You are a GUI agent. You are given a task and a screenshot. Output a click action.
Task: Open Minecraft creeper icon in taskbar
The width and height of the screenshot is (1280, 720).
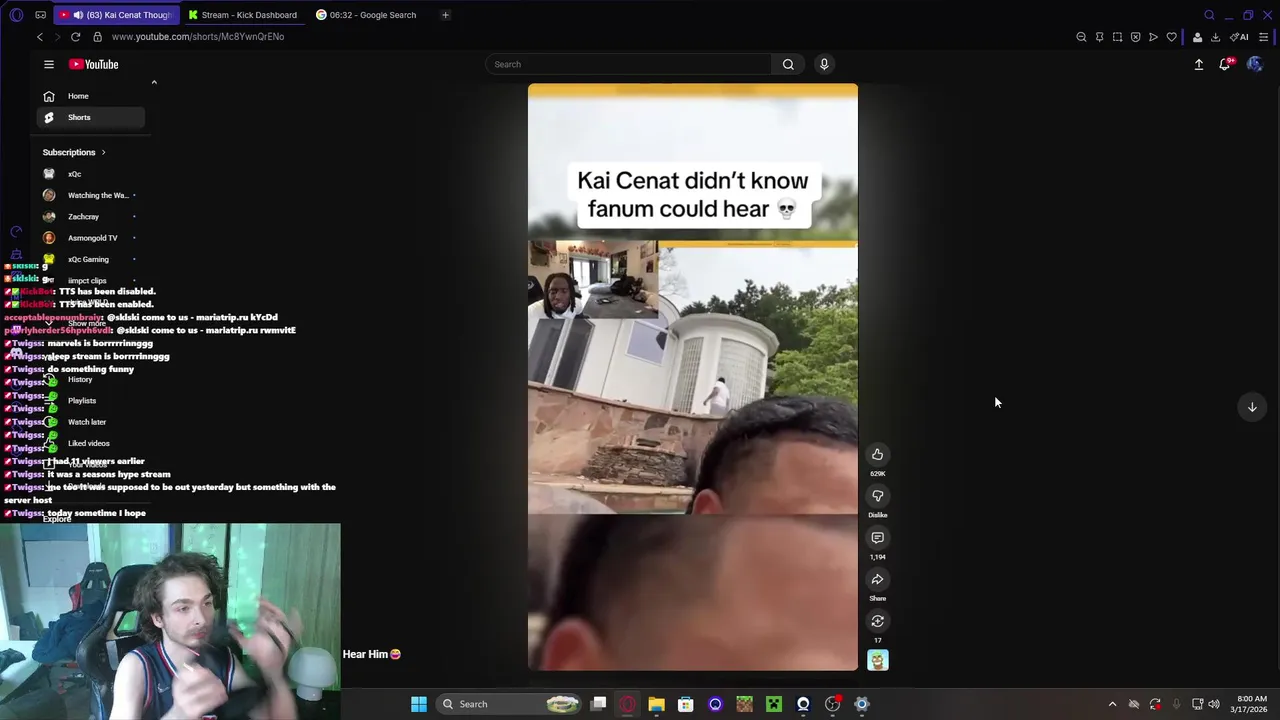[774, 704]
